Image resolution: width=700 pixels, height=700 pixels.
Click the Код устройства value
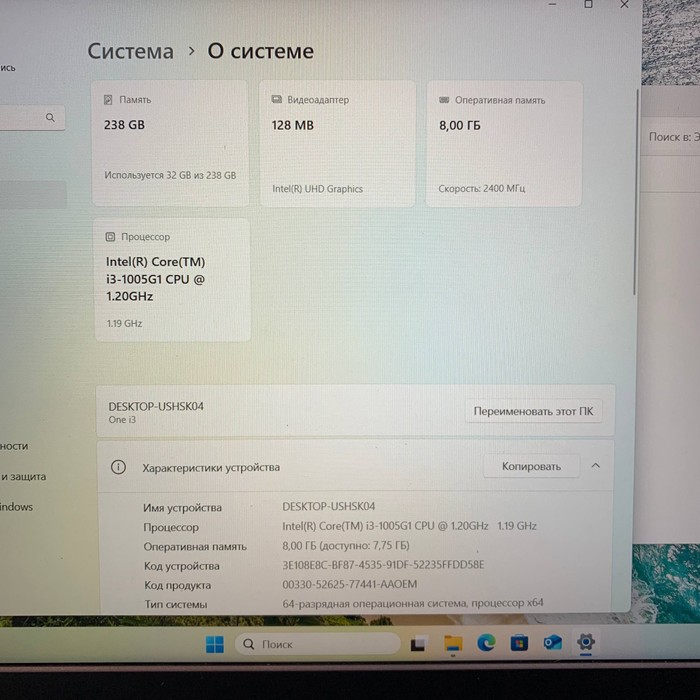pyautogui.click(x=383, y=565)
